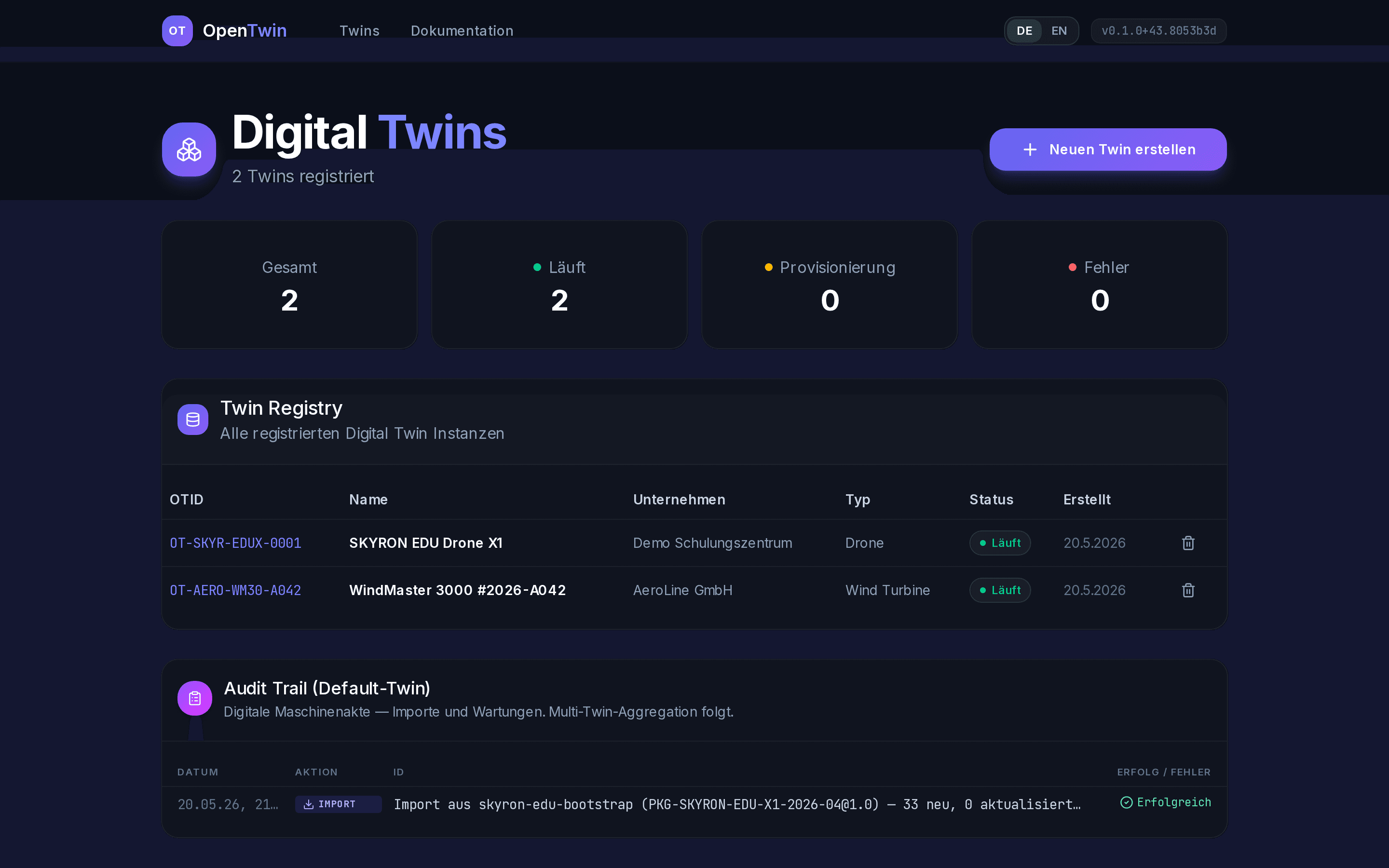Click Läuft status badge for SKYRON row
This screenshot has width=1389, height=868.
1000,543
